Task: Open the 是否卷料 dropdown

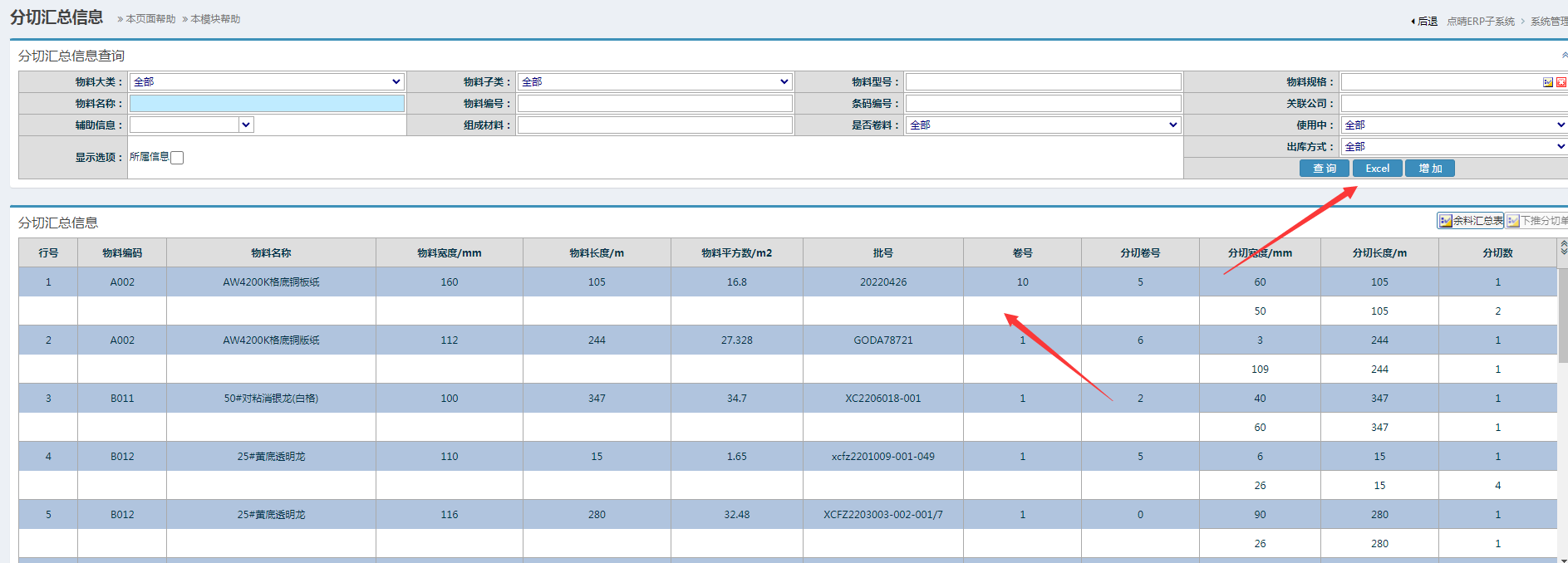Action: pos(1044,125)
